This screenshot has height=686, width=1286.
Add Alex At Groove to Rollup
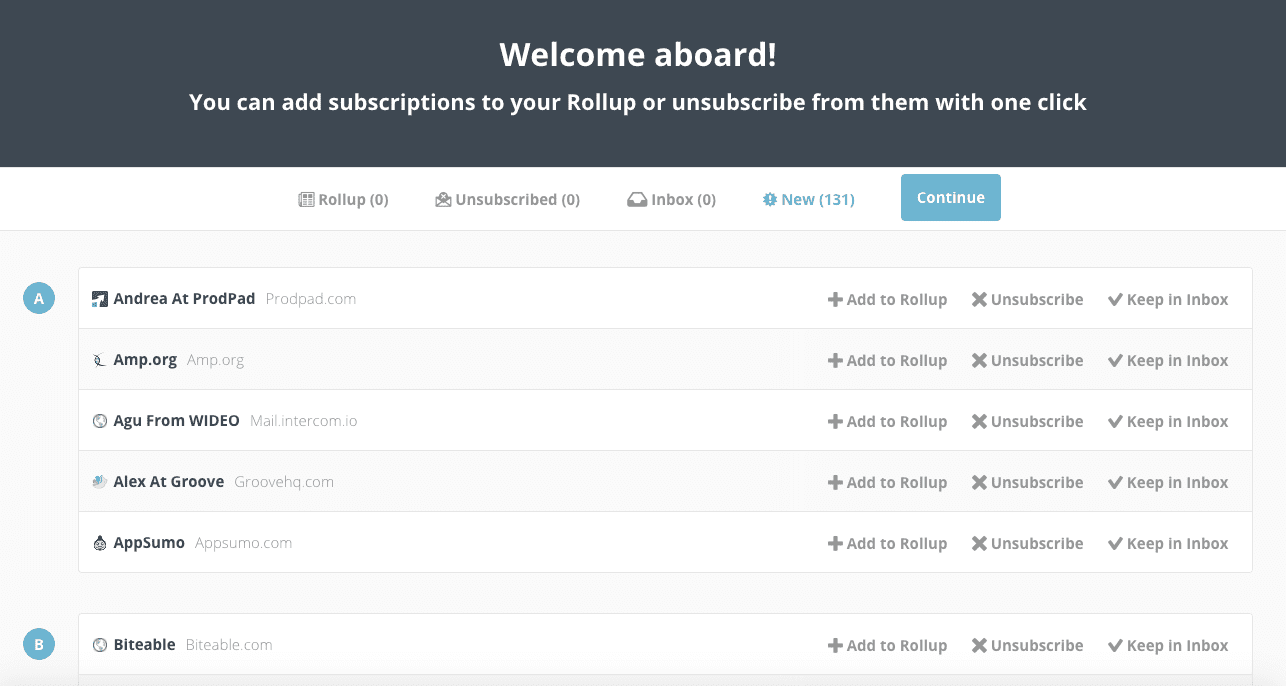point(887,482)
